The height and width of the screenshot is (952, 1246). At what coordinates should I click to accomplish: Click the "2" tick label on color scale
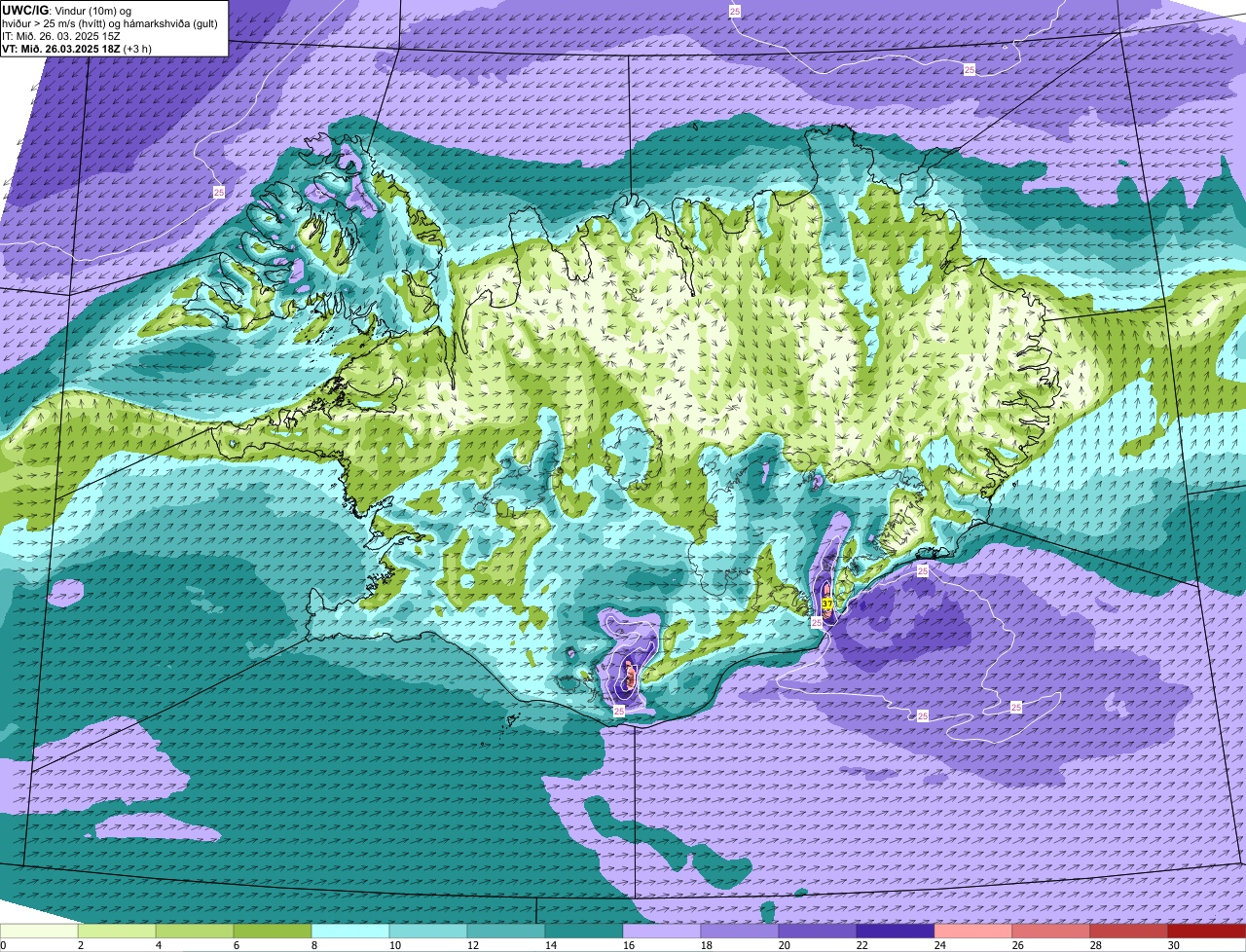(81, 945)
